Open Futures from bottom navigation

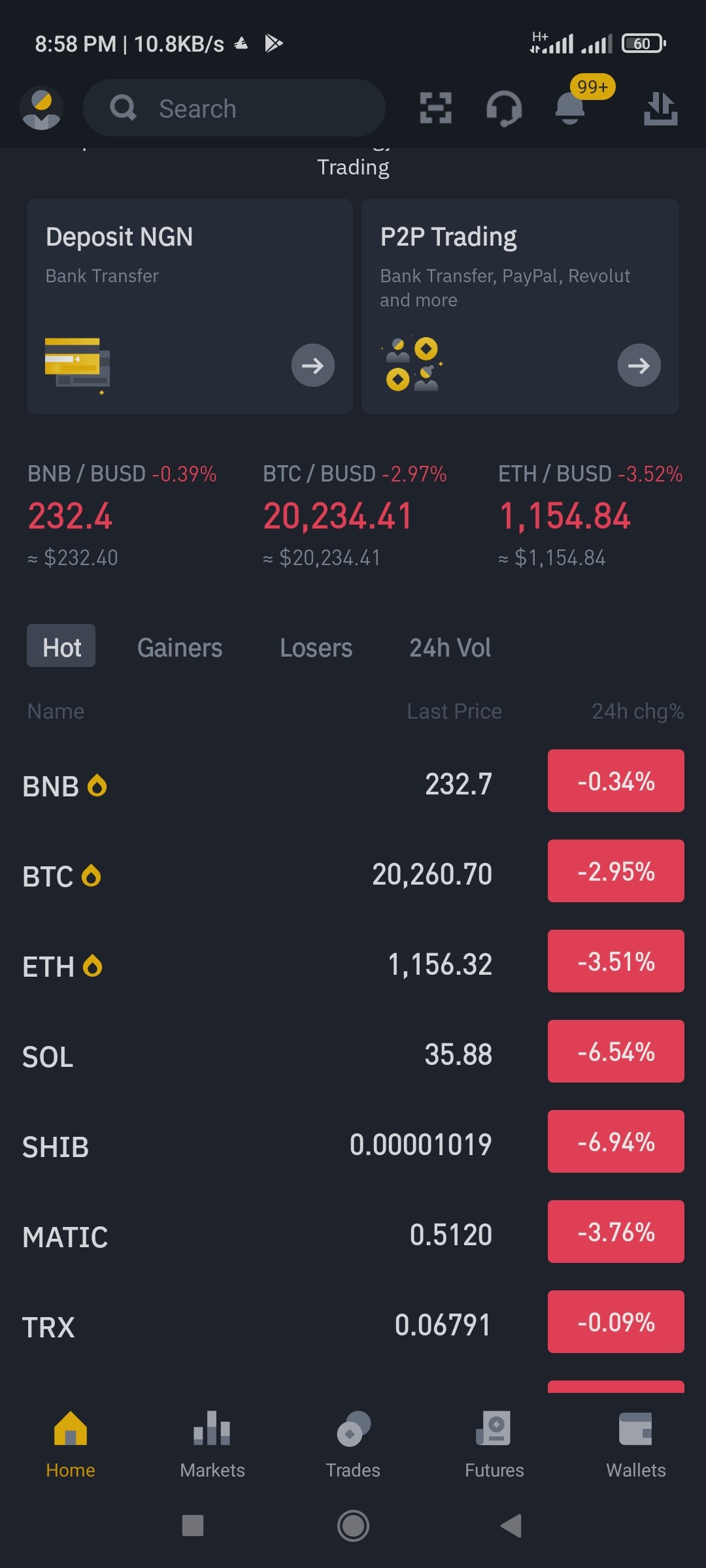(494, 1445)
